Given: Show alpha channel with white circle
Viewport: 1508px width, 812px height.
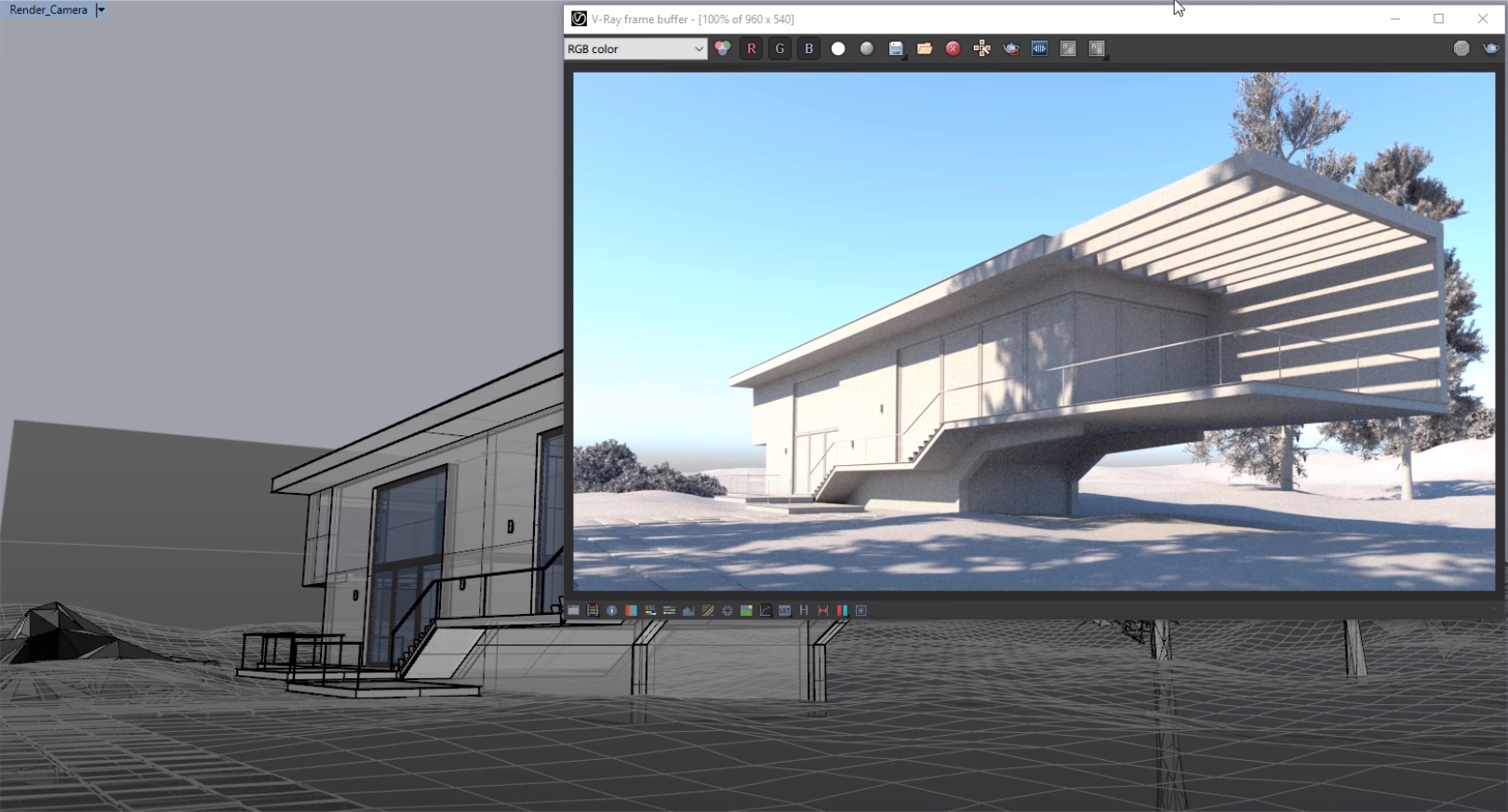Looking at the screenshot, I should pyautogui.click(x=838, y=49).
